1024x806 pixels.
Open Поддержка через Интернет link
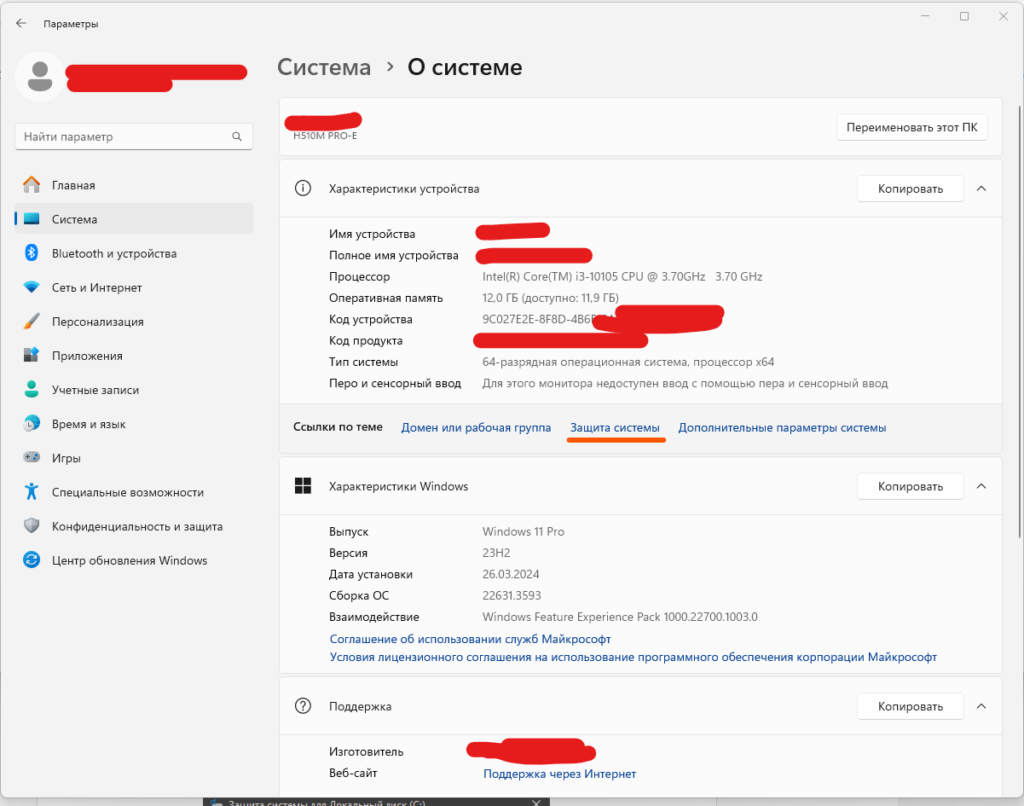point(560,773)
